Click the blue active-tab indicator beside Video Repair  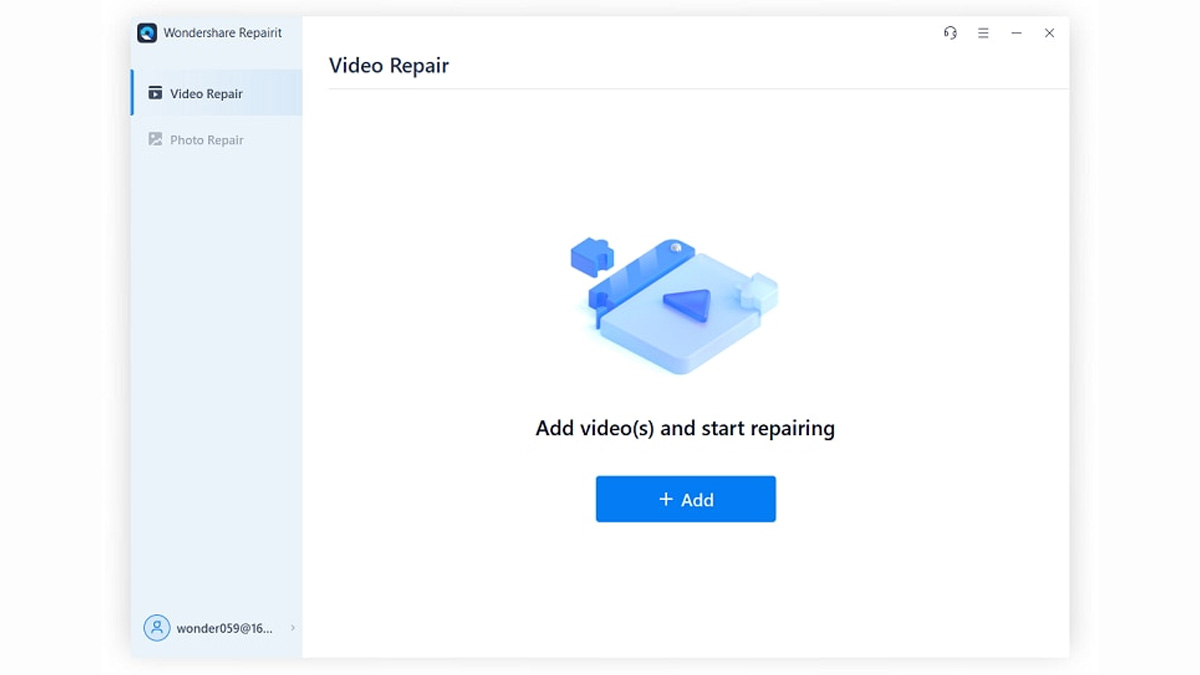point(131,93)
